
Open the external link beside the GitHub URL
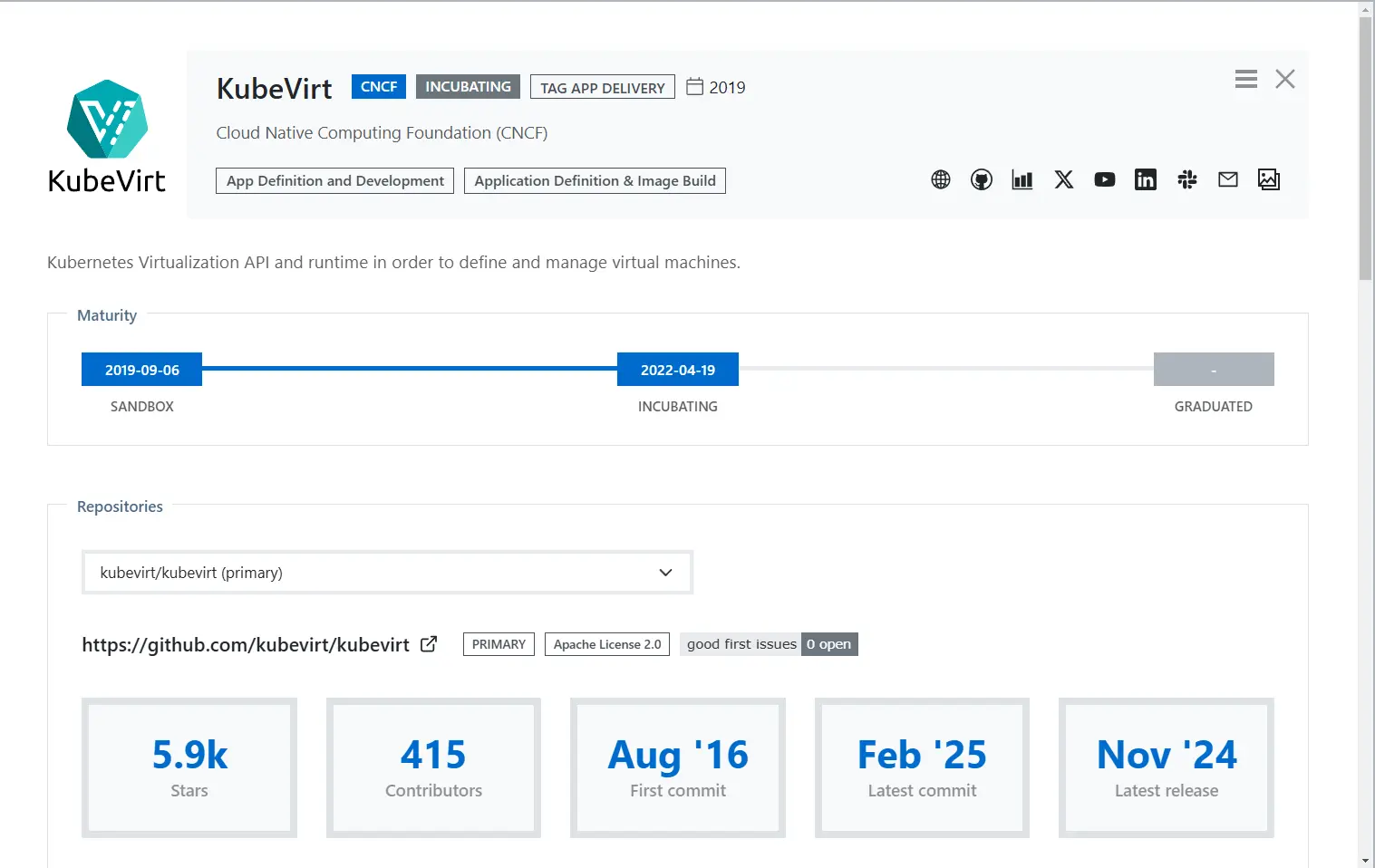coord(428,643)
